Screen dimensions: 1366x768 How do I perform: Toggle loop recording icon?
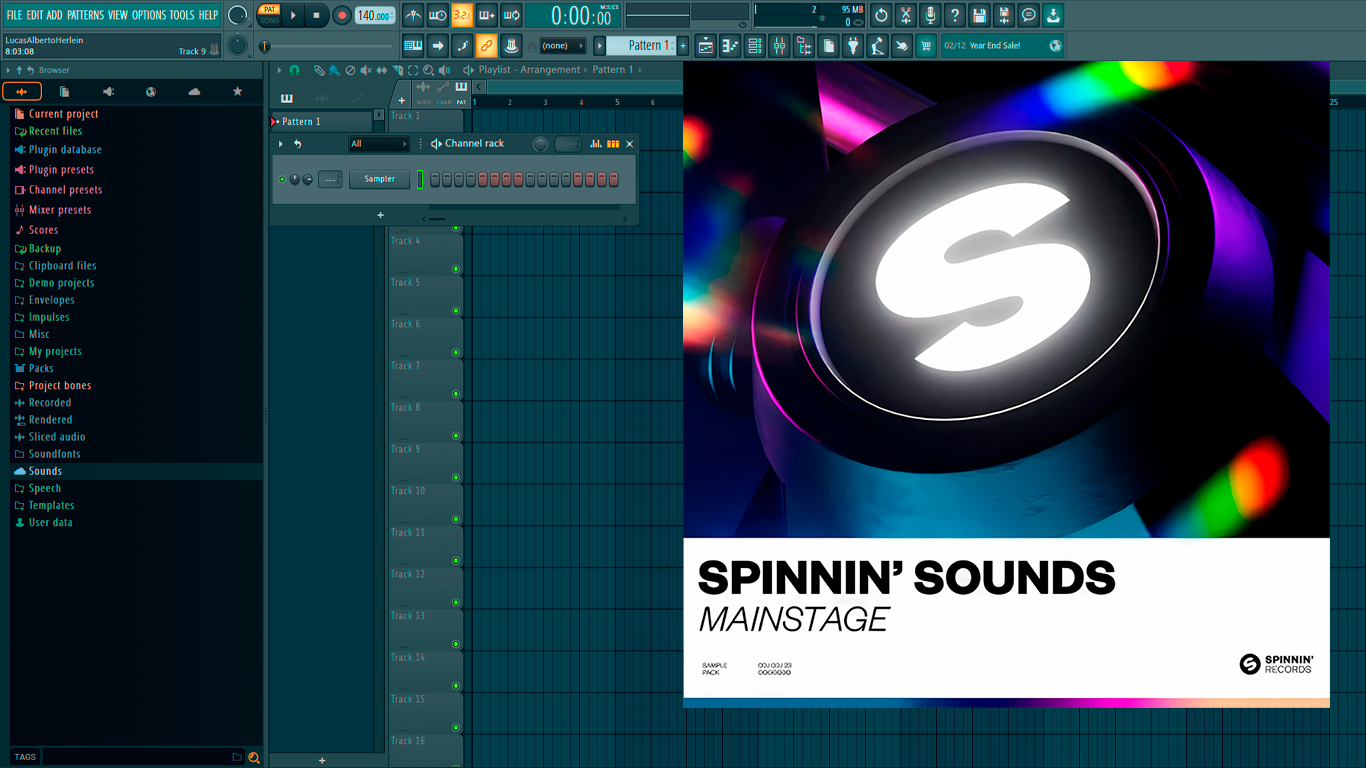(511, 15)
